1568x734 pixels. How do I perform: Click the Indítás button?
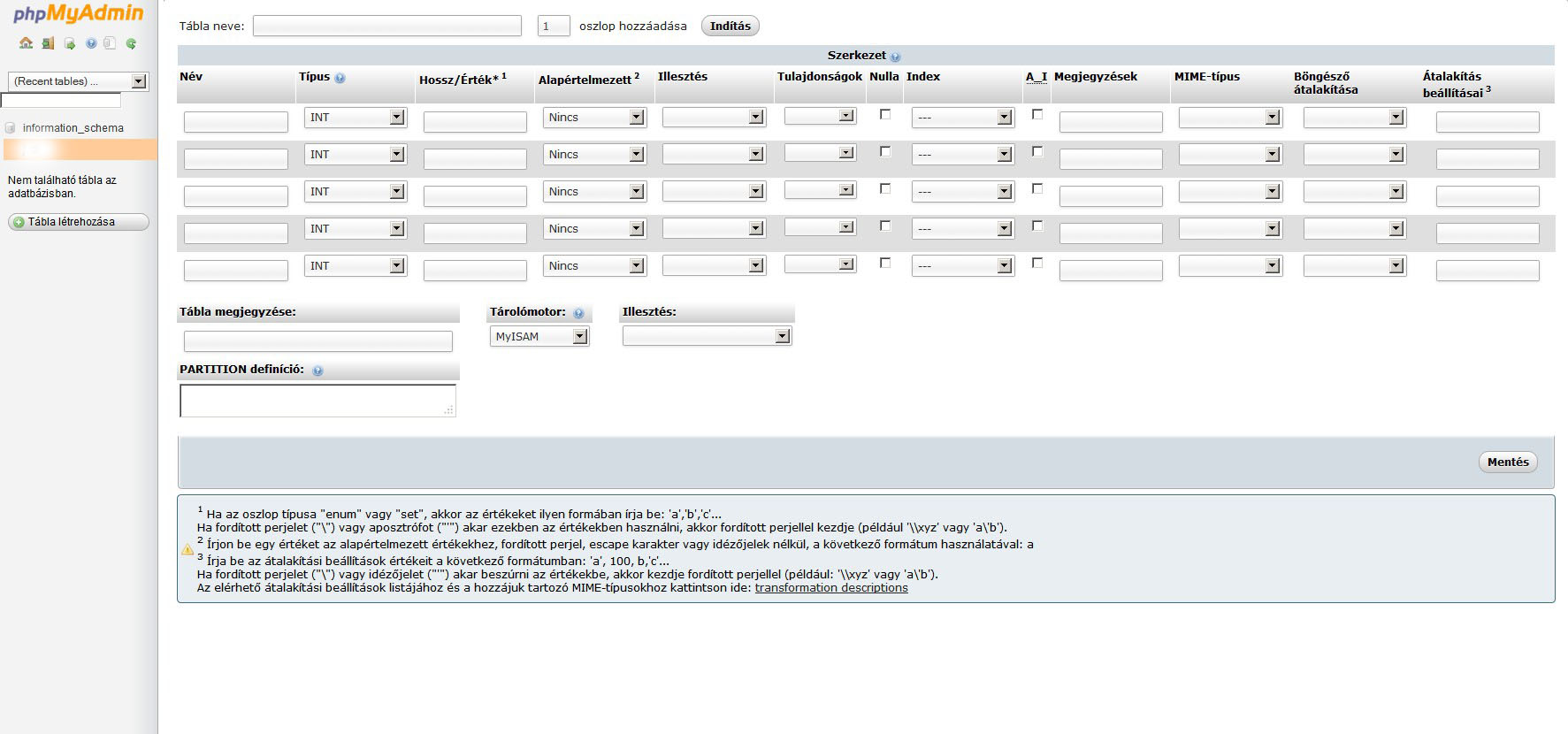[730, 26]
